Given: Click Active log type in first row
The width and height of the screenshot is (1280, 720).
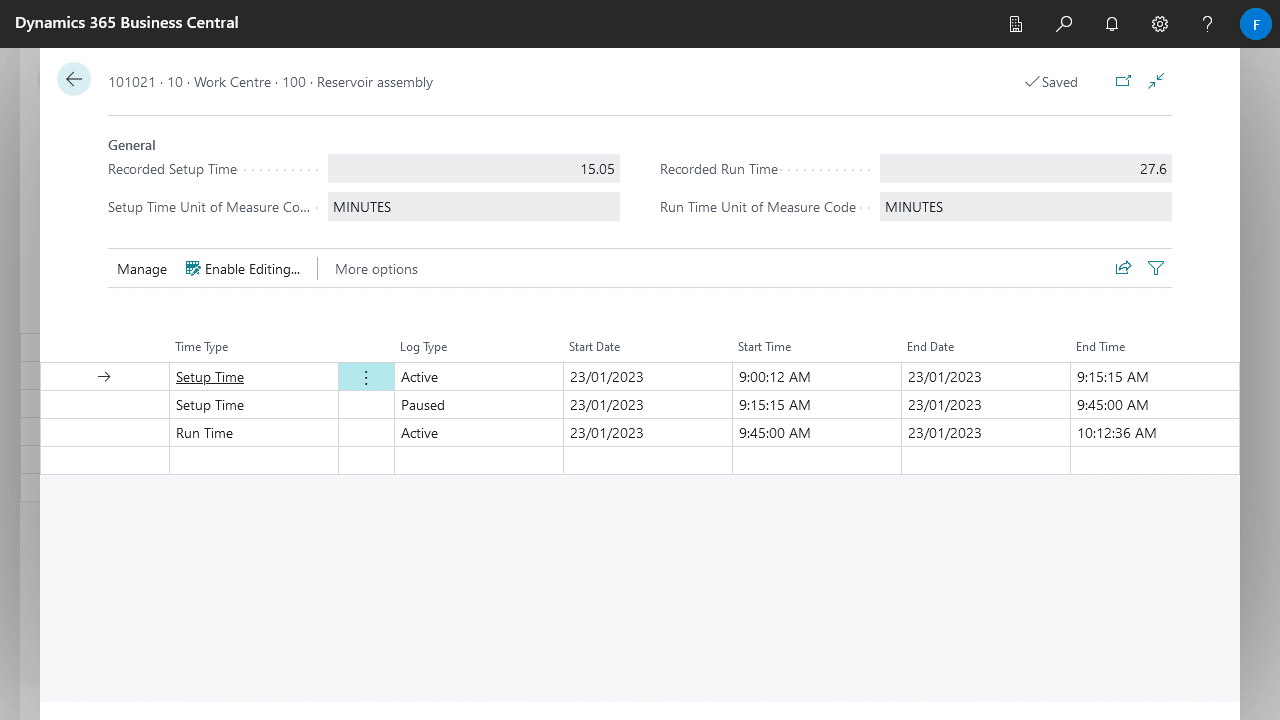Looking at the screenshot, I should [479, 377].
